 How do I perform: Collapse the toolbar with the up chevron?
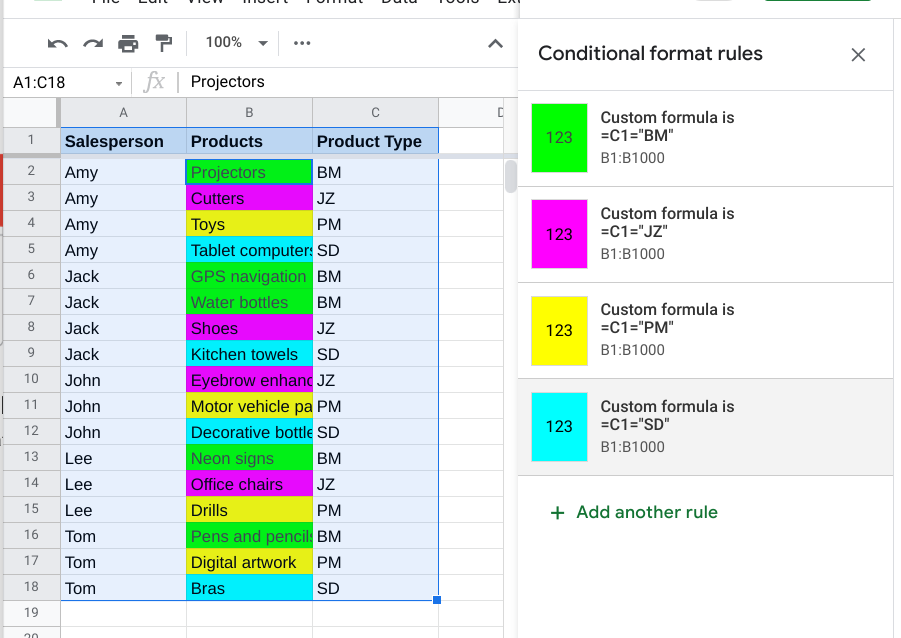[x=495, y=44]
